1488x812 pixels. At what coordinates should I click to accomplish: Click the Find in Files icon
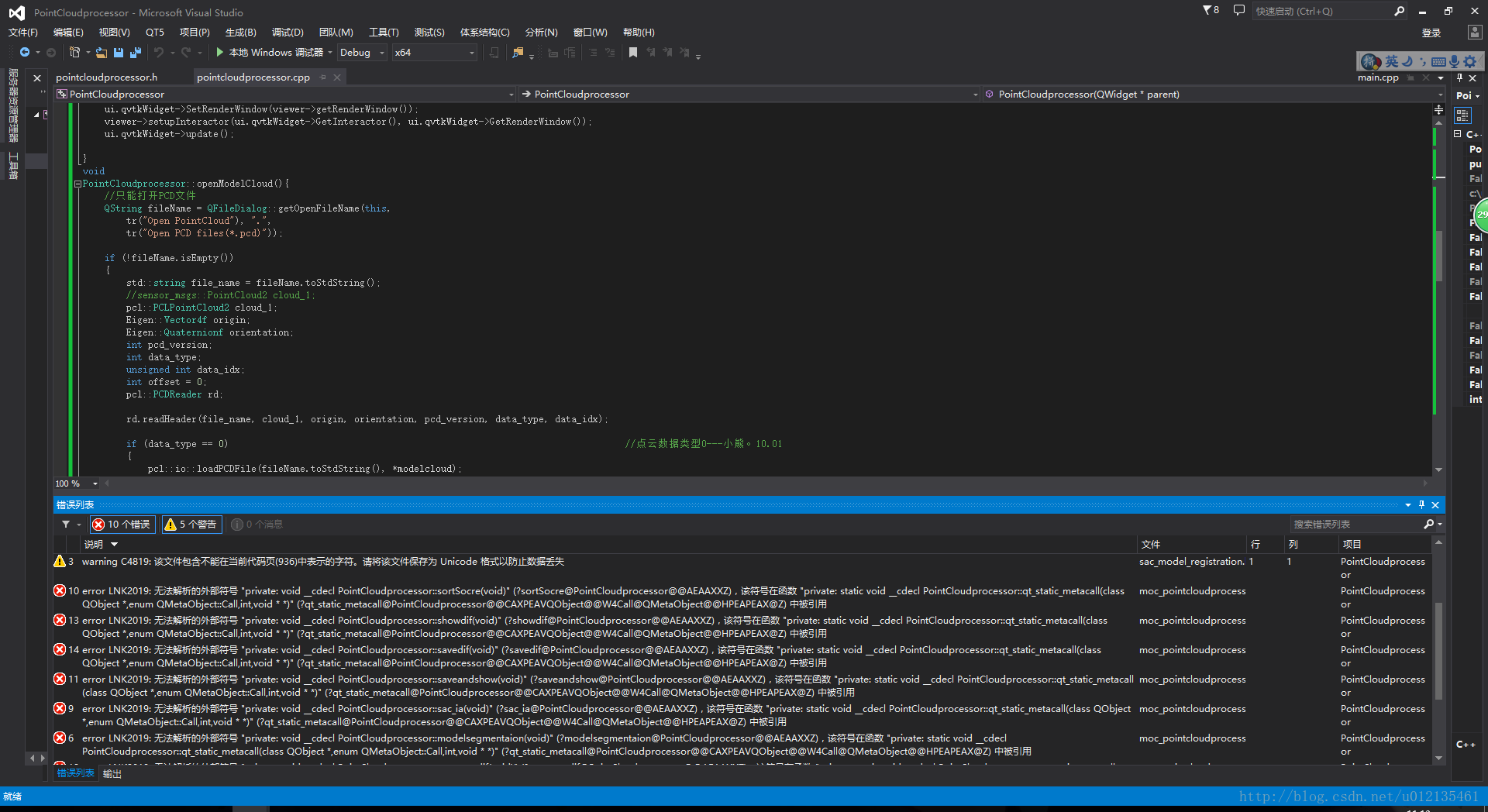click(518, 53)
